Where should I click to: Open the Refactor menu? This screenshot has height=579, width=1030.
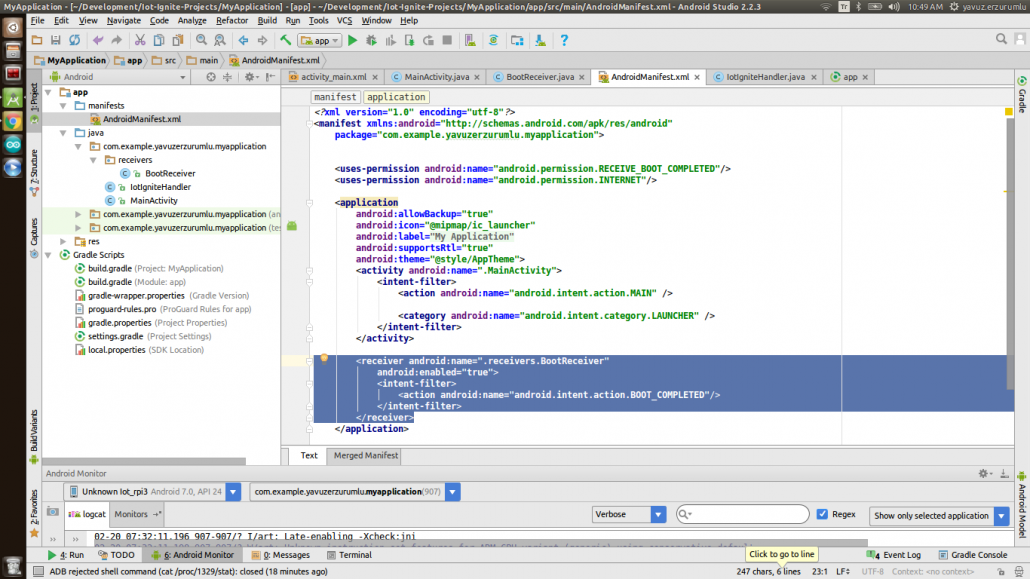[x=231, y=21]
